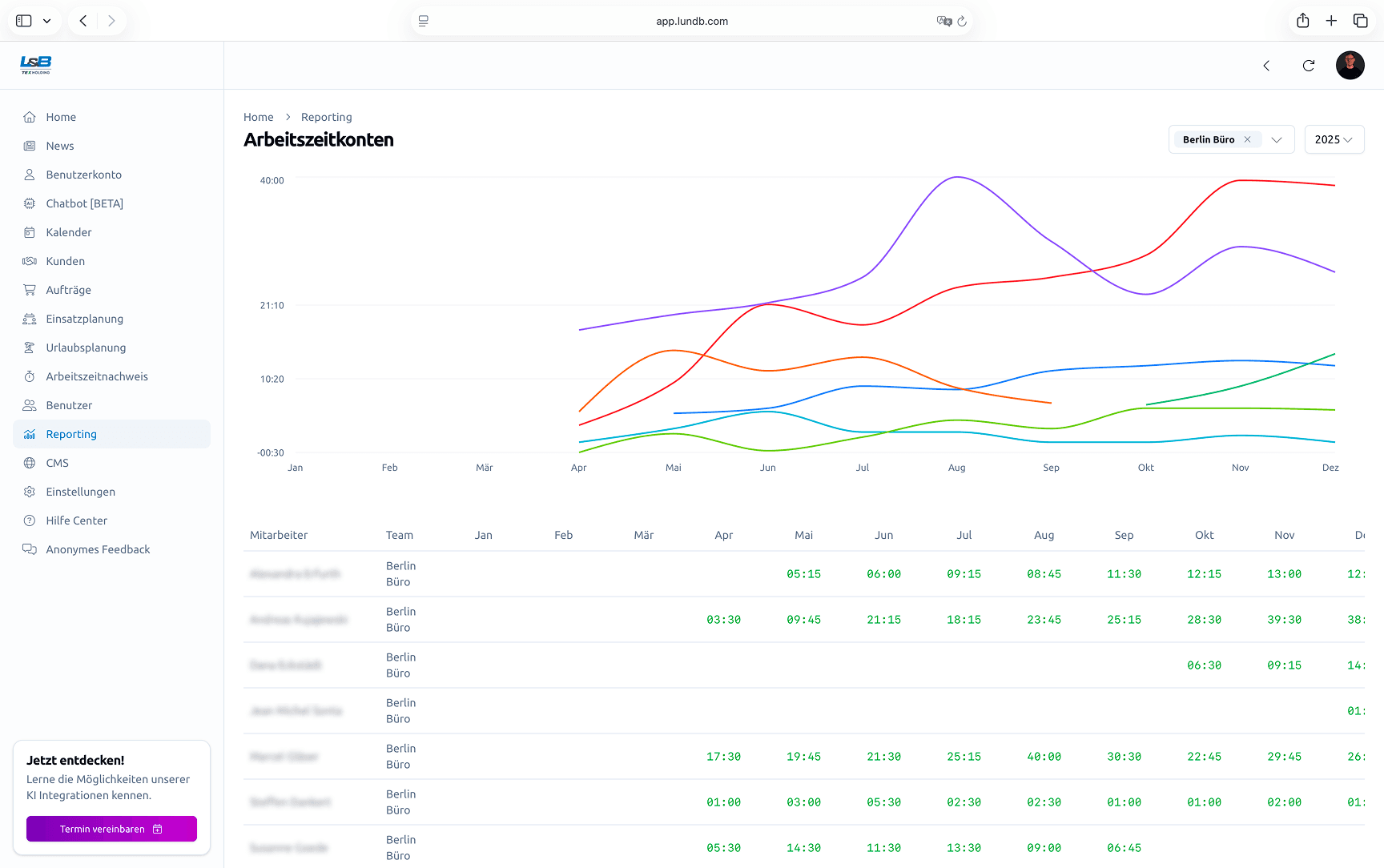Click the Home breadcrumb link
The height and width of the screenshot is (868, 1384).
258,117
